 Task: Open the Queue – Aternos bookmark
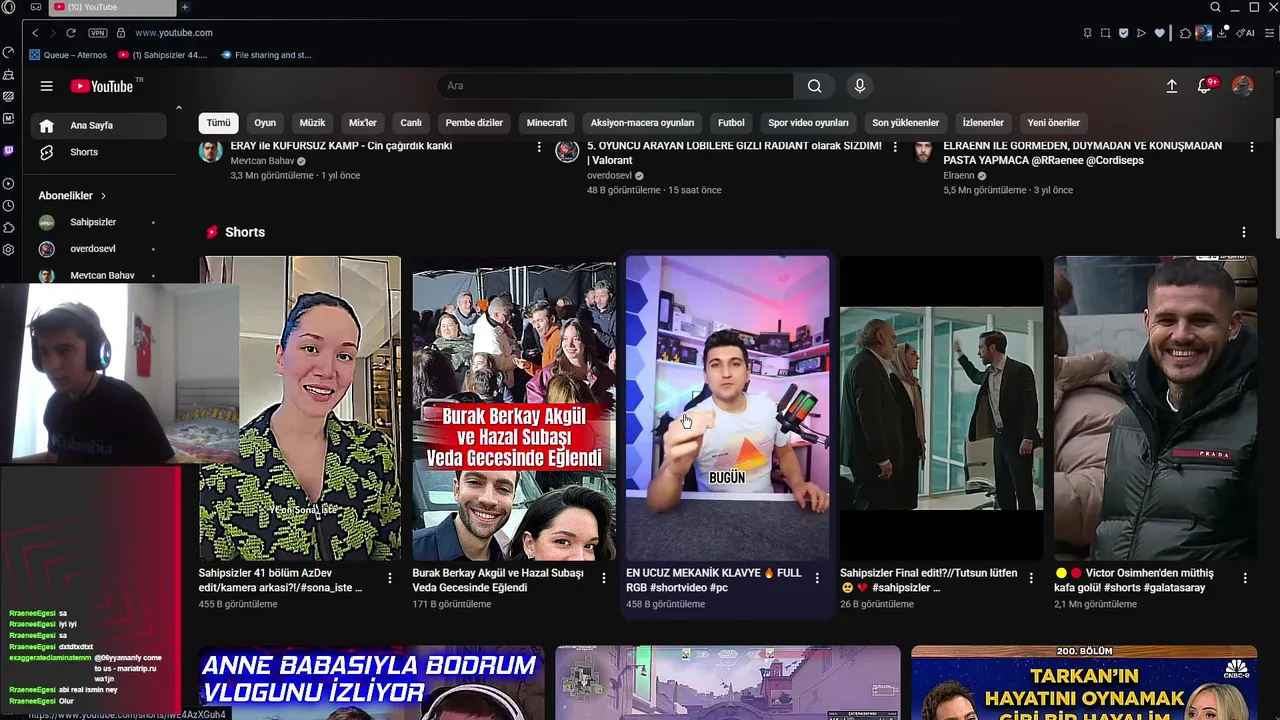tap(68, 55)
